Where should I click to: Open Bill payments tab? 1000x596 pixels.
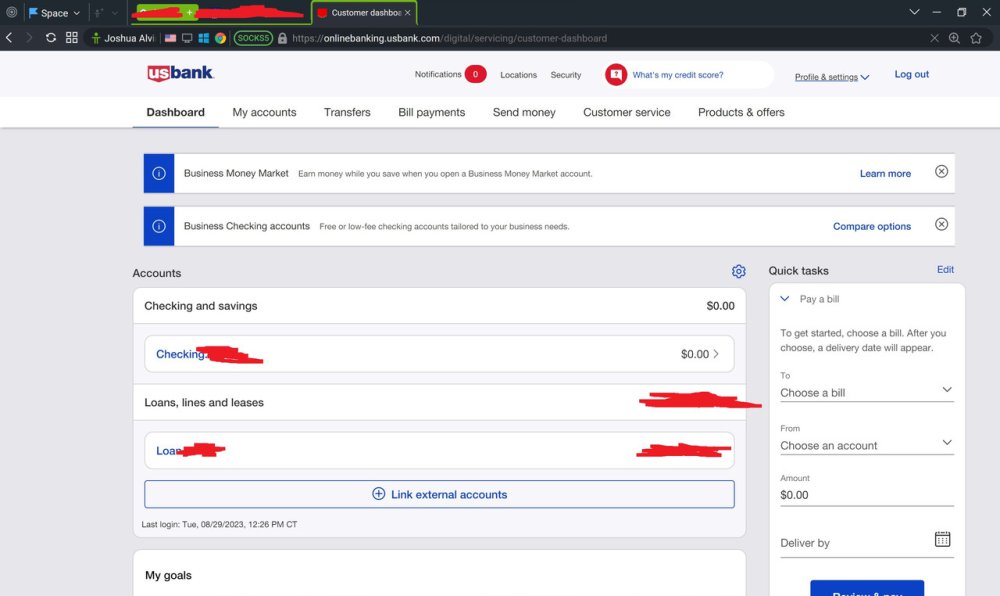click(432, 112)
